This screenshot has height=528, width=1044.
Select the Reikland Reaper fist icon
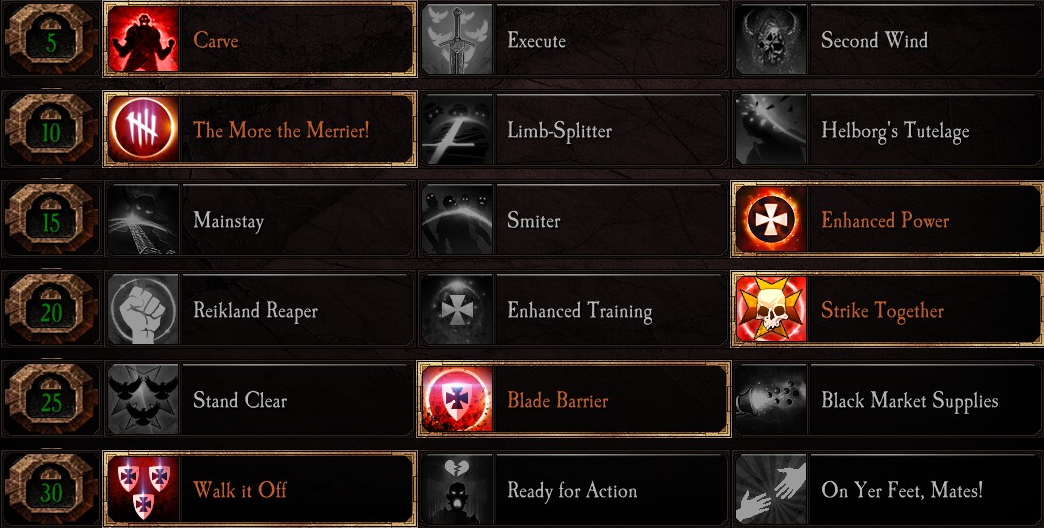pyautogui.click(x=142, y=310)
